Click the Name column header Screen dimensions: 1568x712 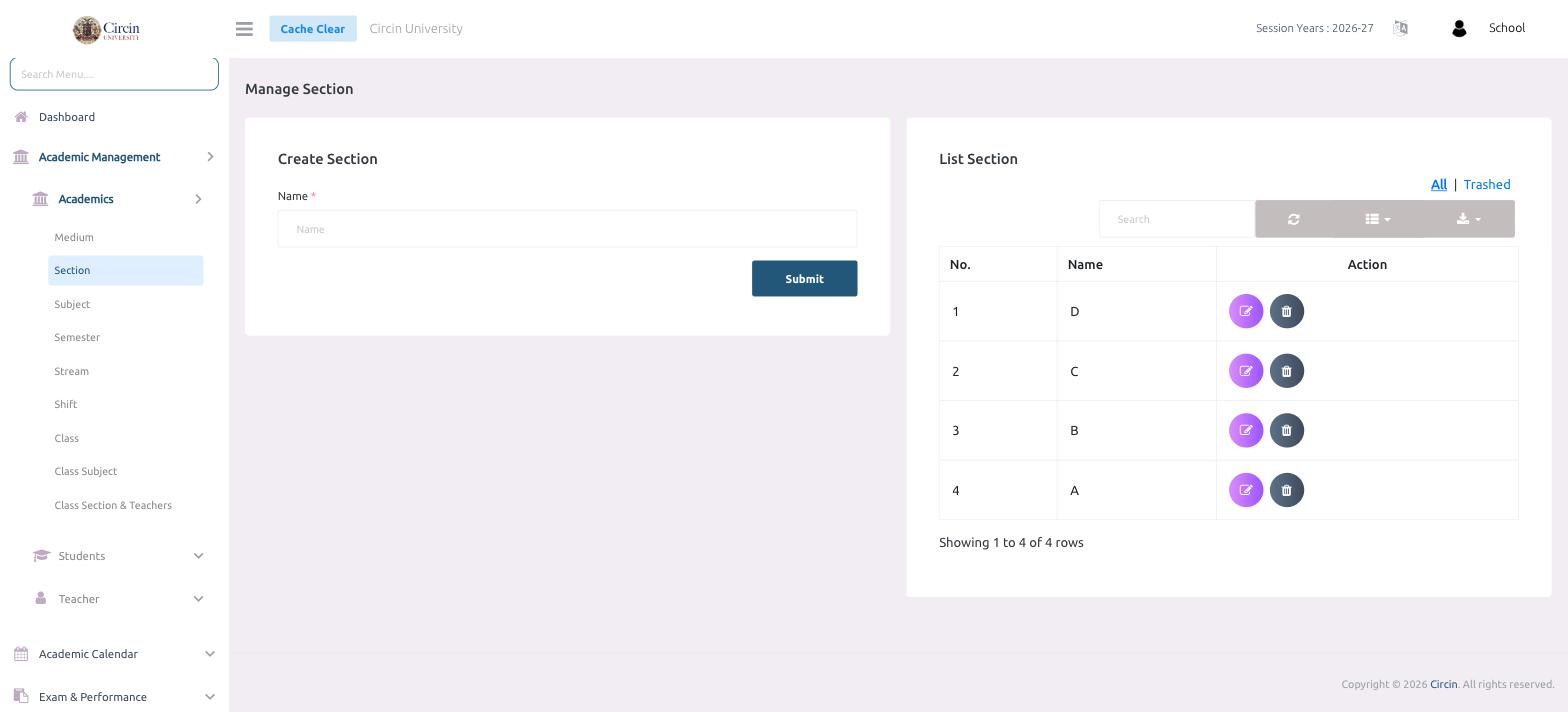click(1136, 264)
